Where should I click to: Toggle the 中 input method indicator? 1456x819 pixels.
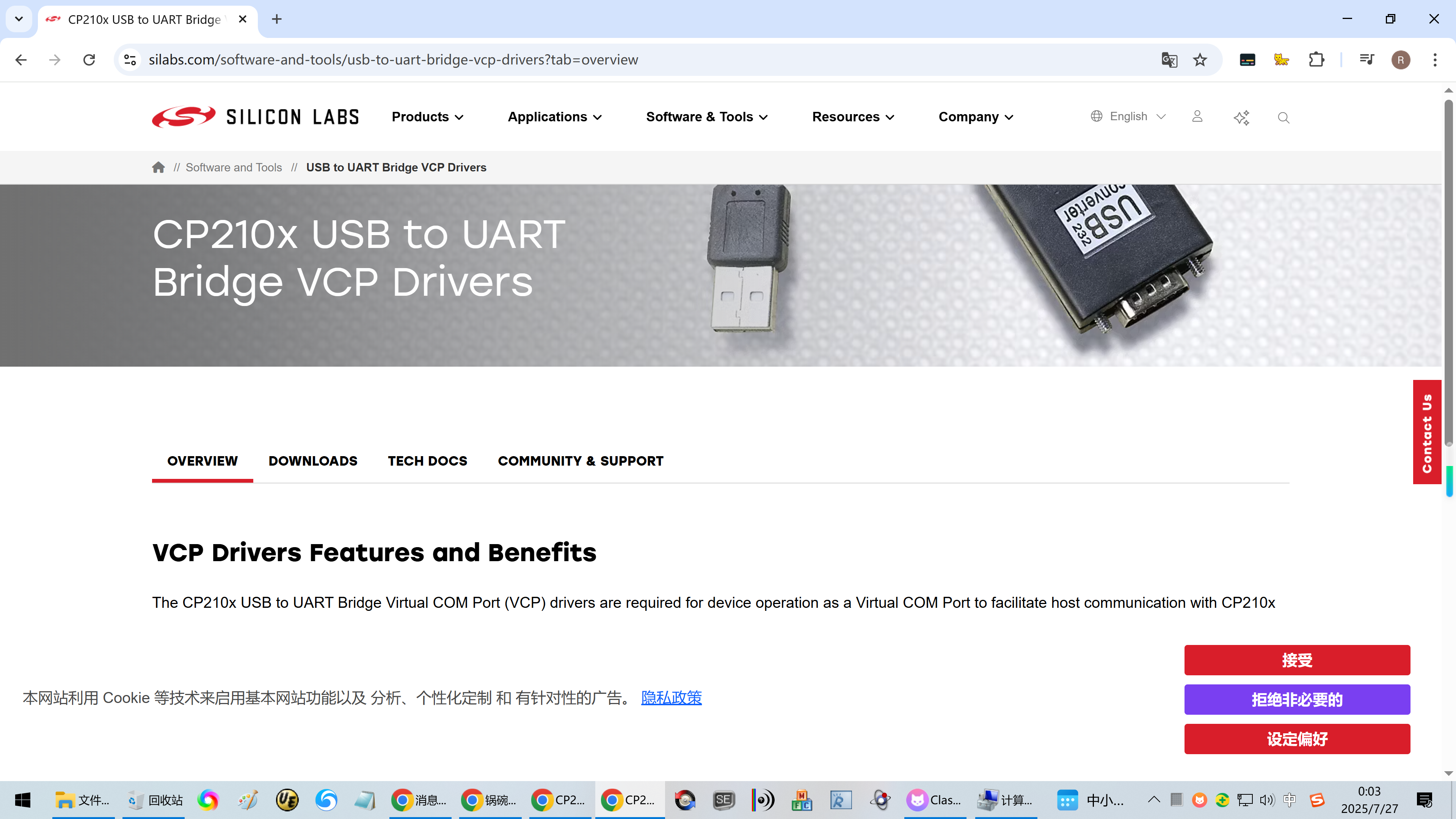[1289, 800]
